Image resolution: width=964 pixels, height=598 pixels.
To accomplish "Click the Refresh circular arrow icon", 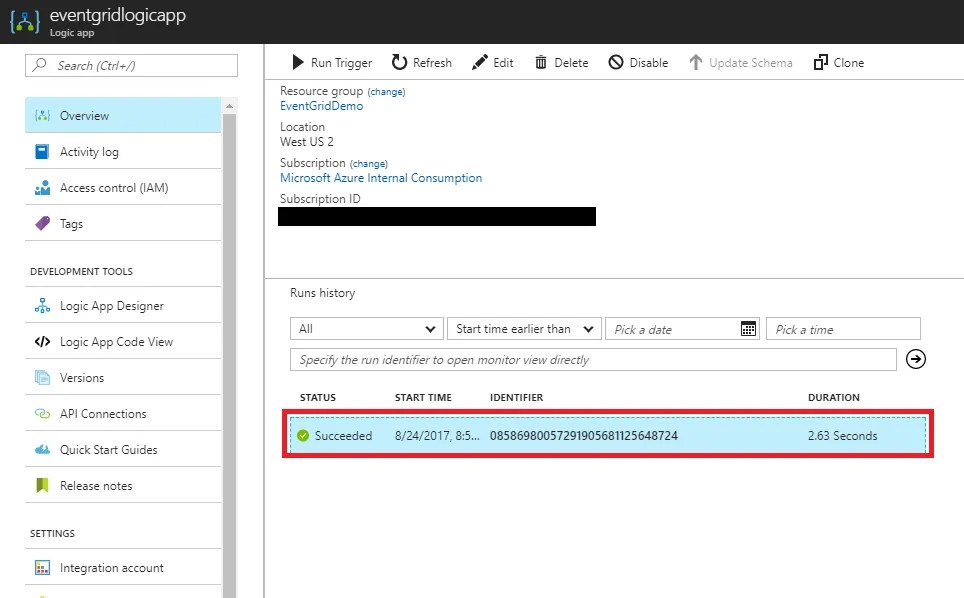I will click(x=399, y=62).
